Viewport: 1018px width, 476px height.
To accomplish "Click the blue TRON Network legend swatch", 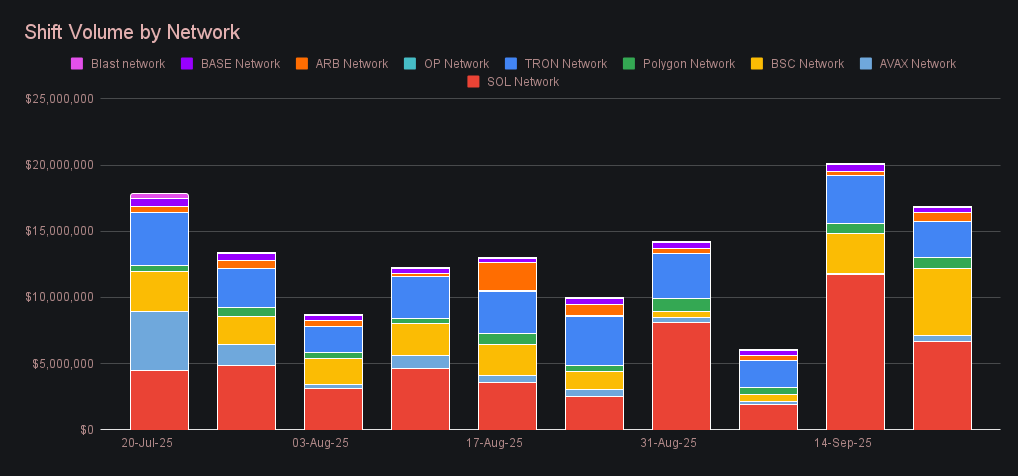I will pos(511,64).
